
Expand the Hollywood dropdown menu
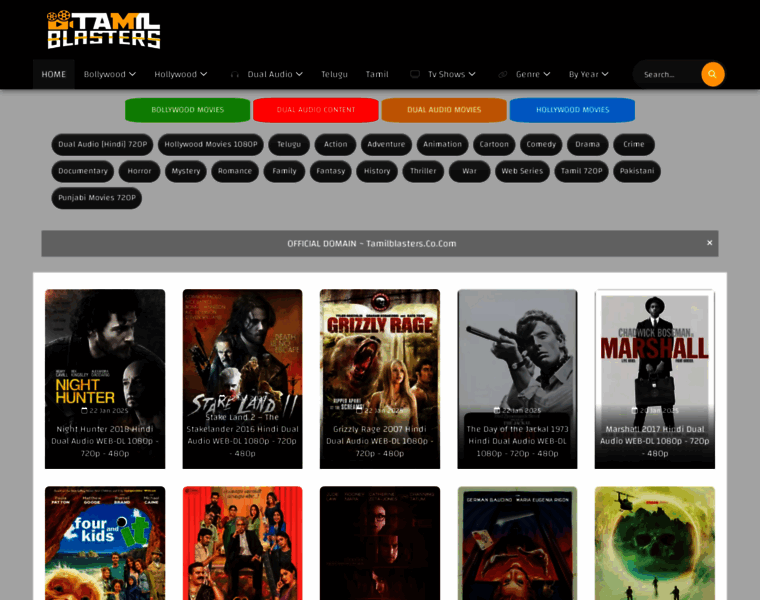(180, 74)
